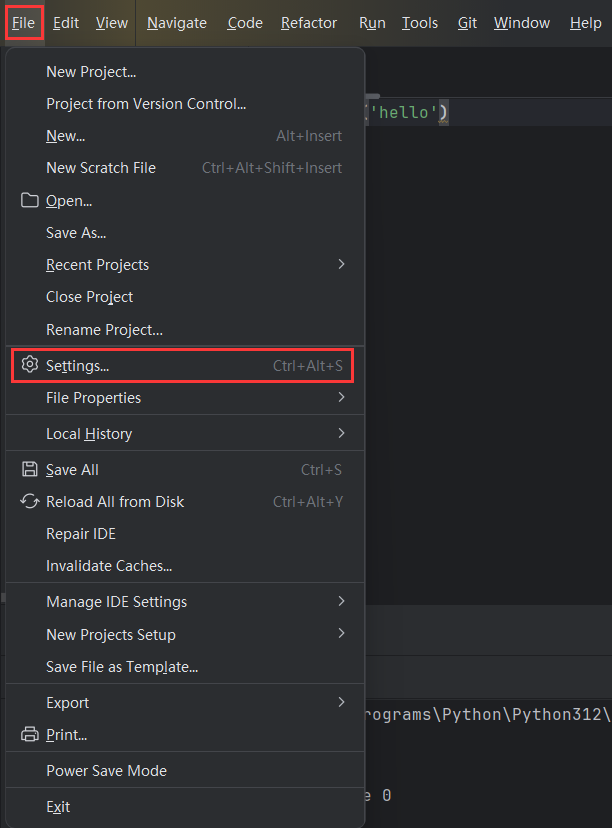Open the Refactor menu in menu bar

[x=309, y=23]
